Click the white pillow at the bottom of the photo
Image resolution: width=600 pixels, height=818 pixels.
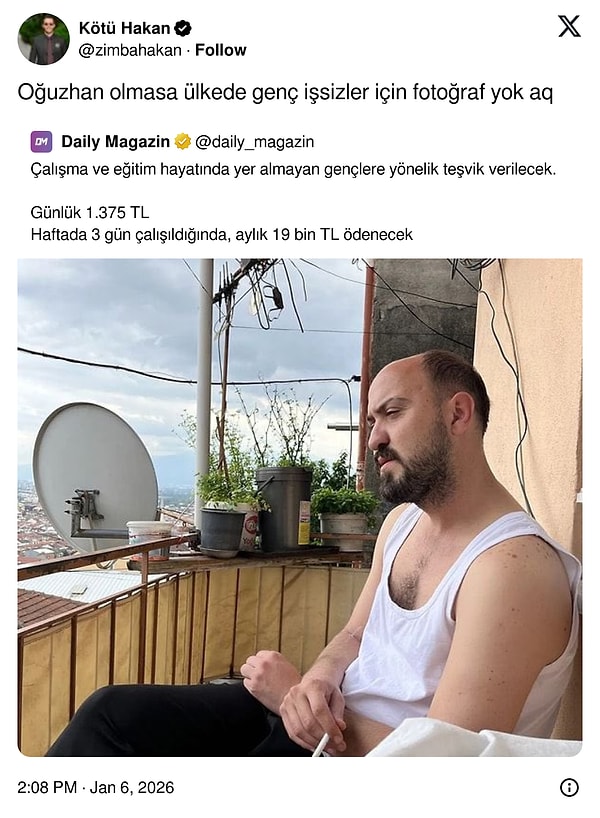(472, 738)
